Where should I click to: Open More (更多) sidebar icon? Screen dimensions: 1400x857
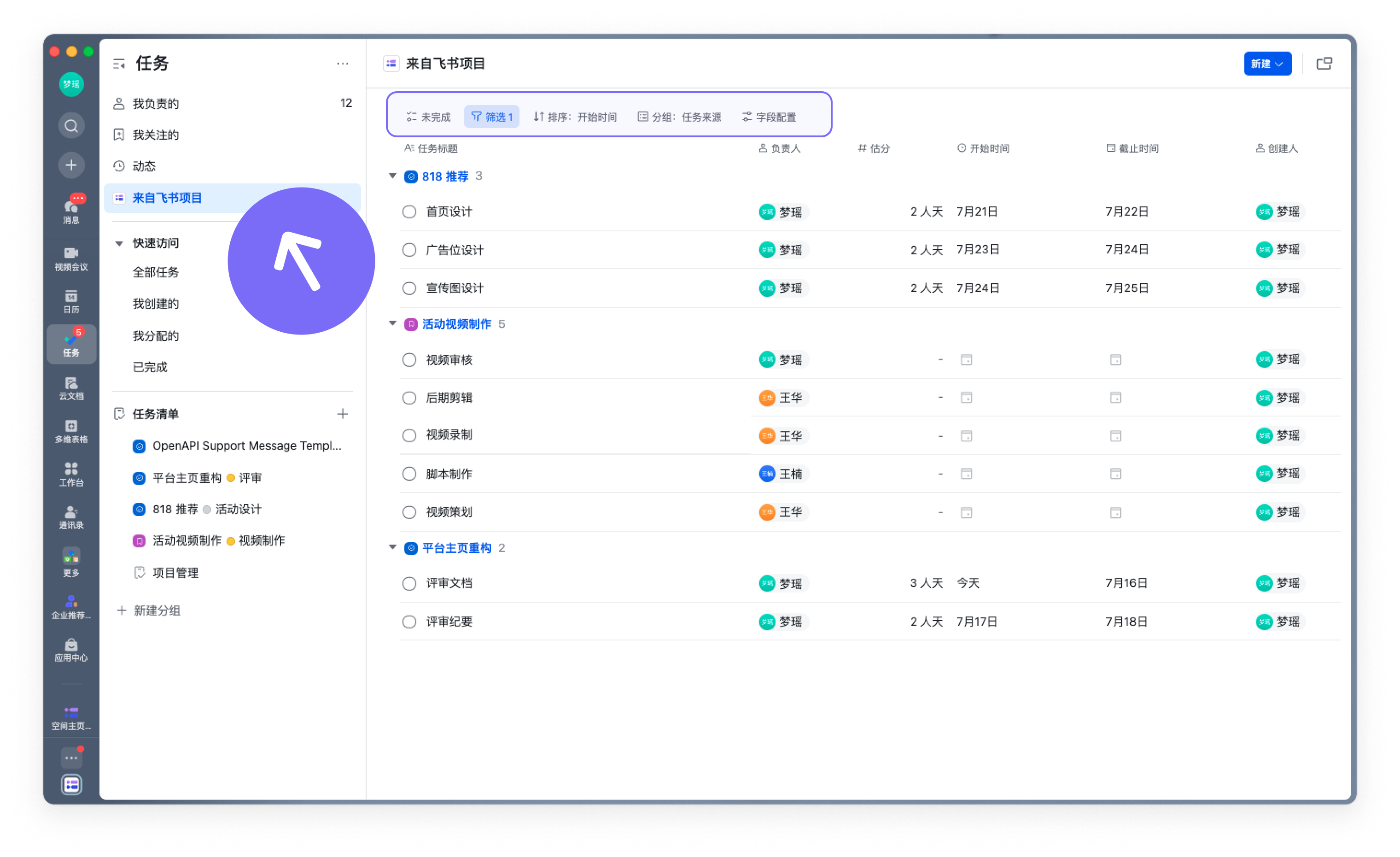click(71, 562)
